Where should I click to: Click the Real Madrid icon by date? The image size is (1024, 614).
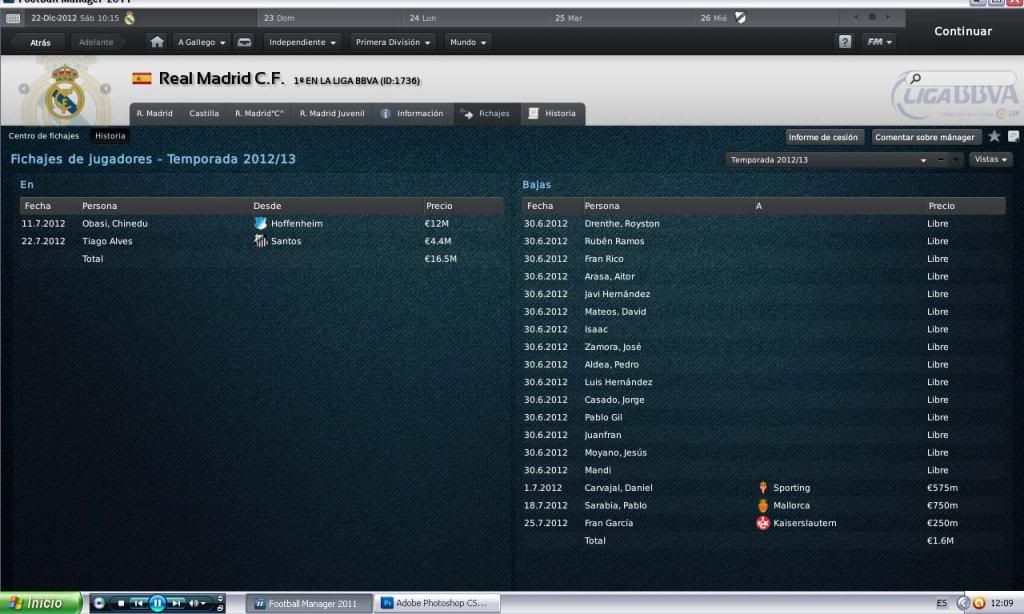[x=129, y=18]
